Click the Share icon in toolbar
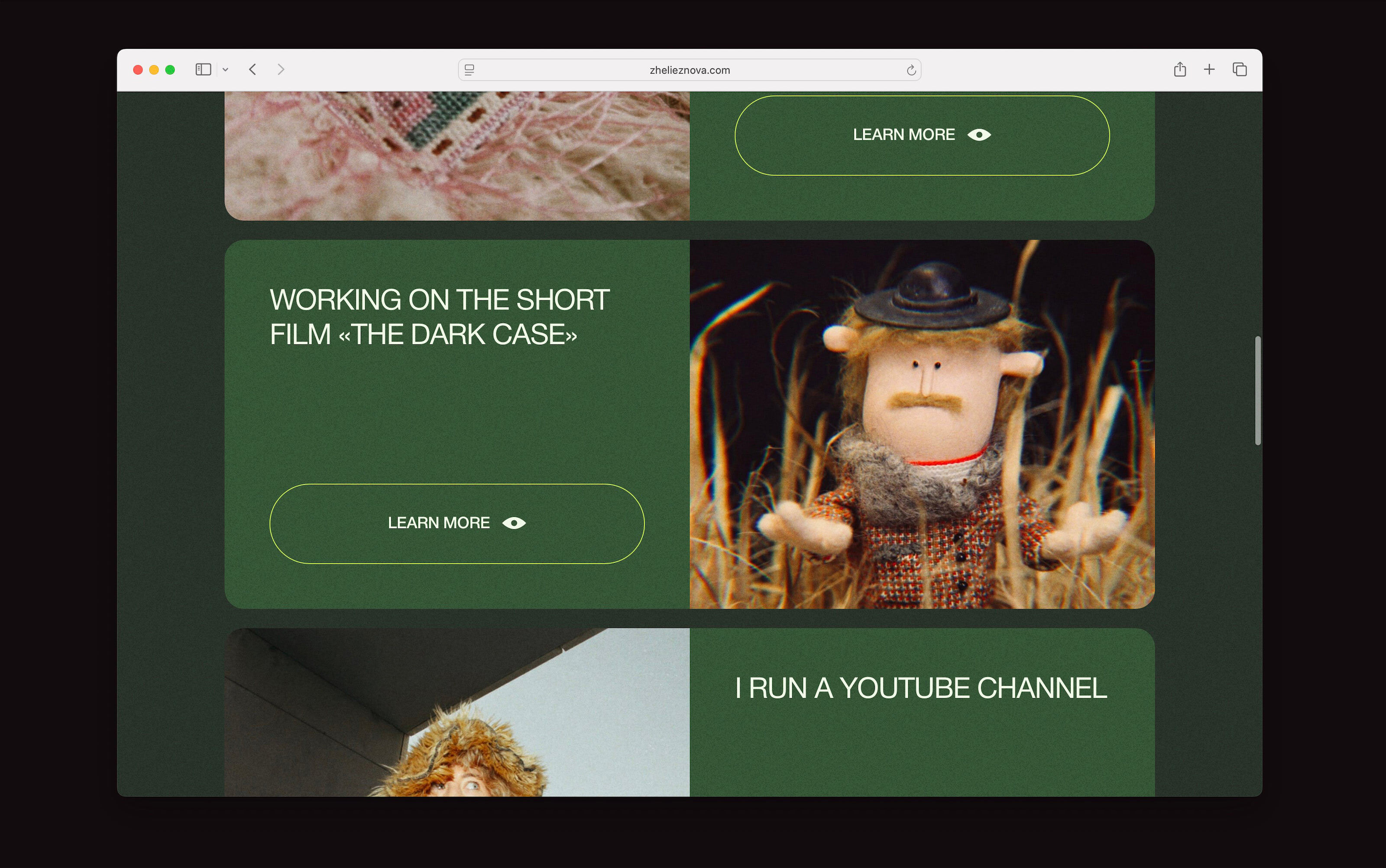Viewport: 1386px width, 868px height. (1179, 69)
